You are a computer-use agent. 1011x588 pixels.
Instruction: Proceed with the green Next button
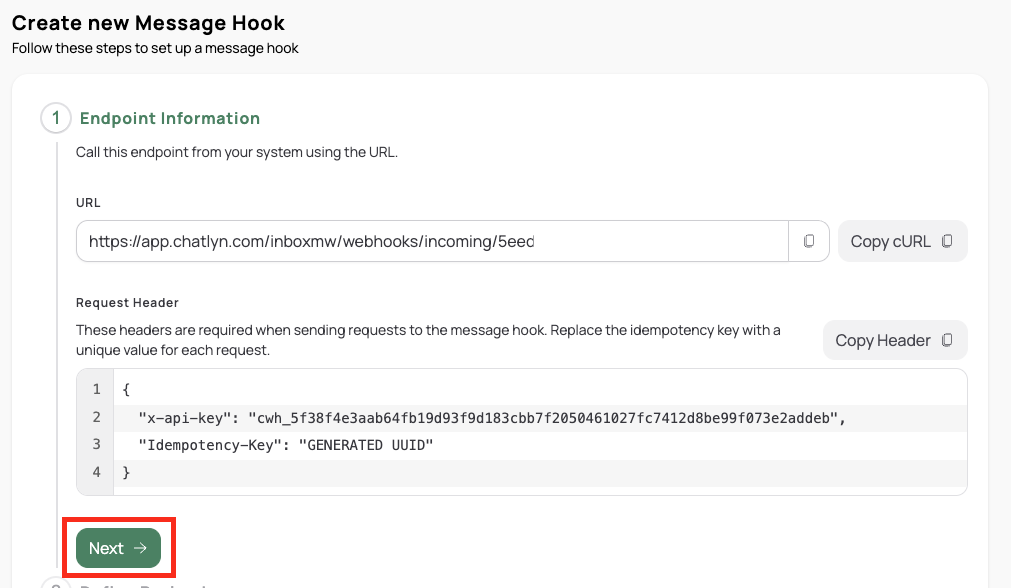(118, 548)
